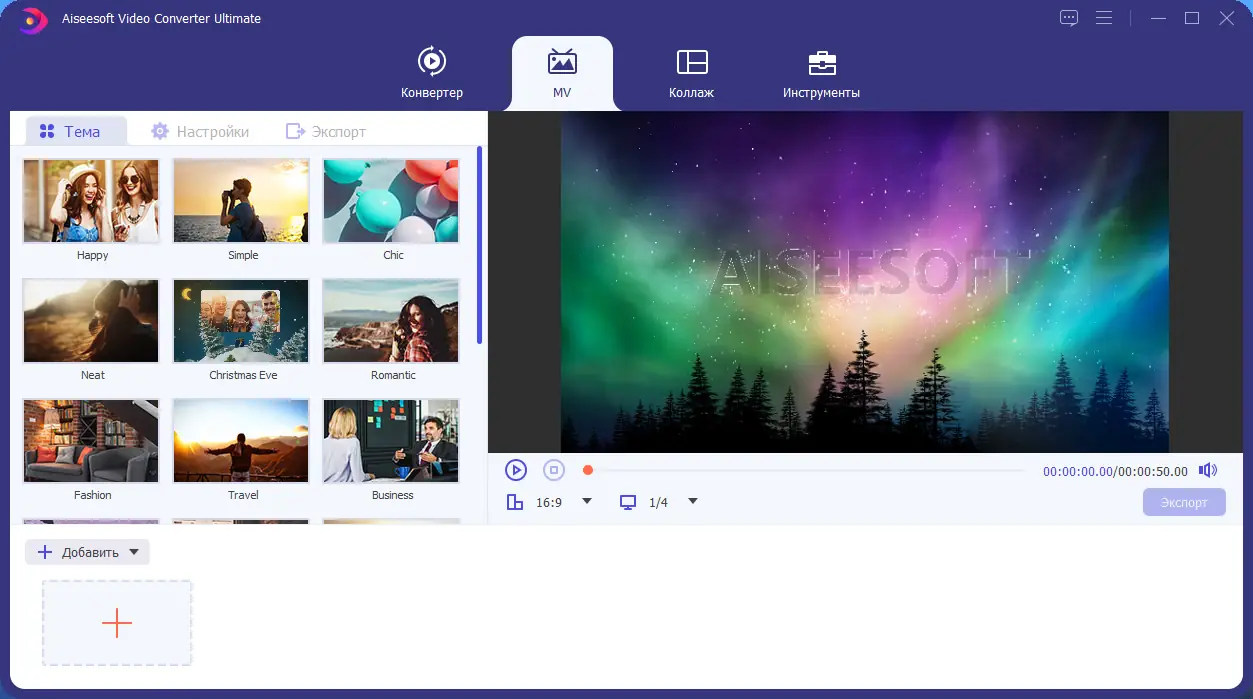Click the Christmas Eve theme label
This screenshot has height=699, width=1253.
pos(243,375)
